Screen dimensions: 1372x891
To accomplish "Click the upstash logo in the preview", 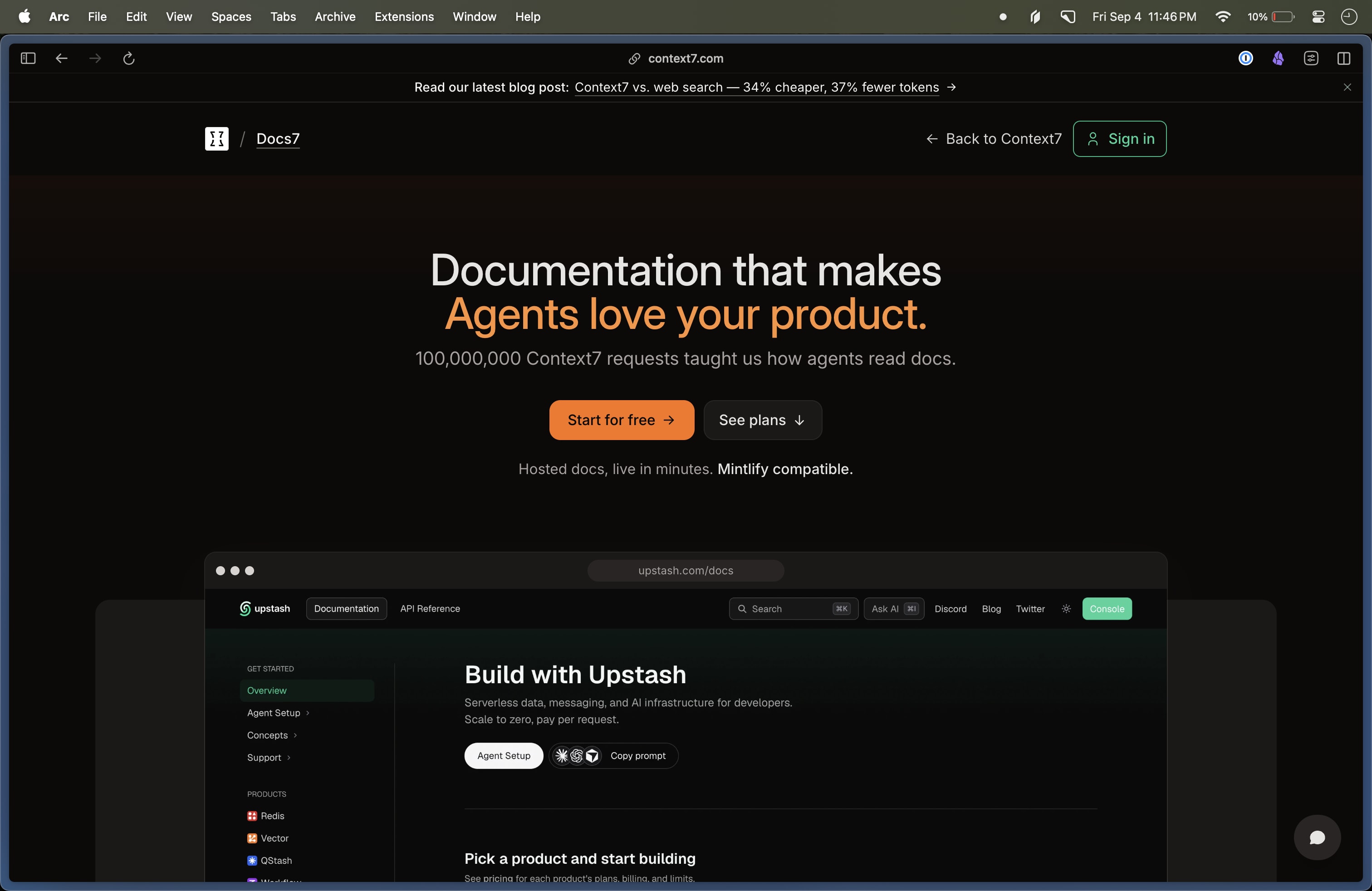I will [265, 609].
